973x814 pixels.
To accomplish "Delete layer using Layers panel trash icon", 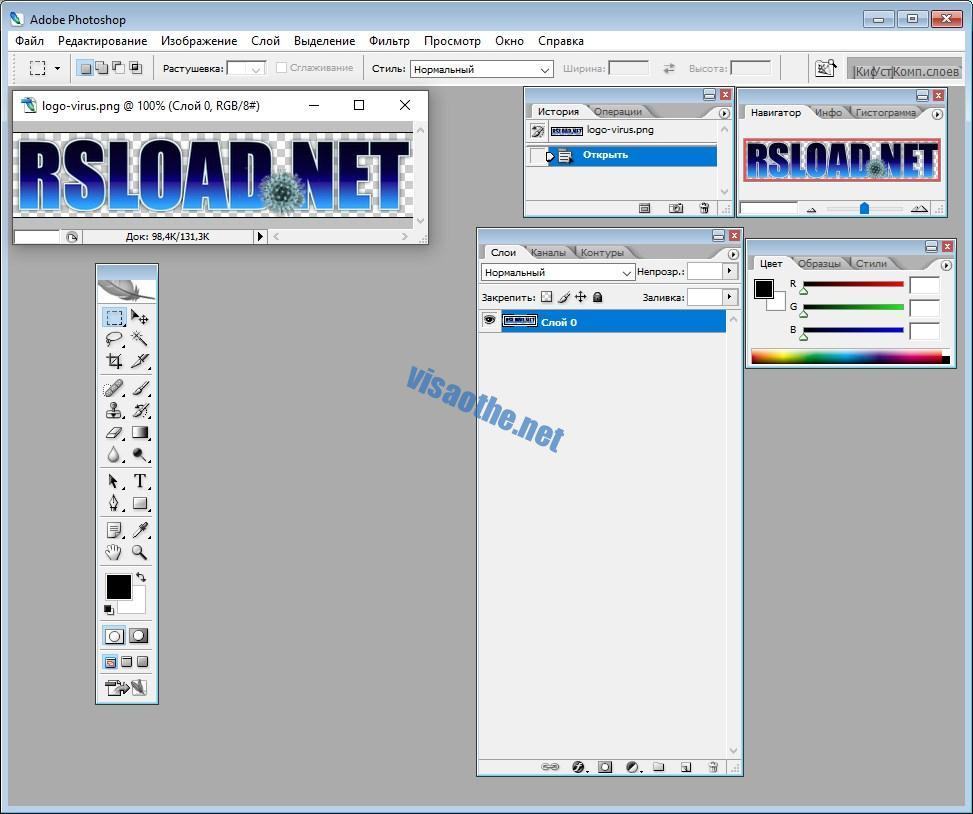I will pyautogui.click(x=713, y=767).
